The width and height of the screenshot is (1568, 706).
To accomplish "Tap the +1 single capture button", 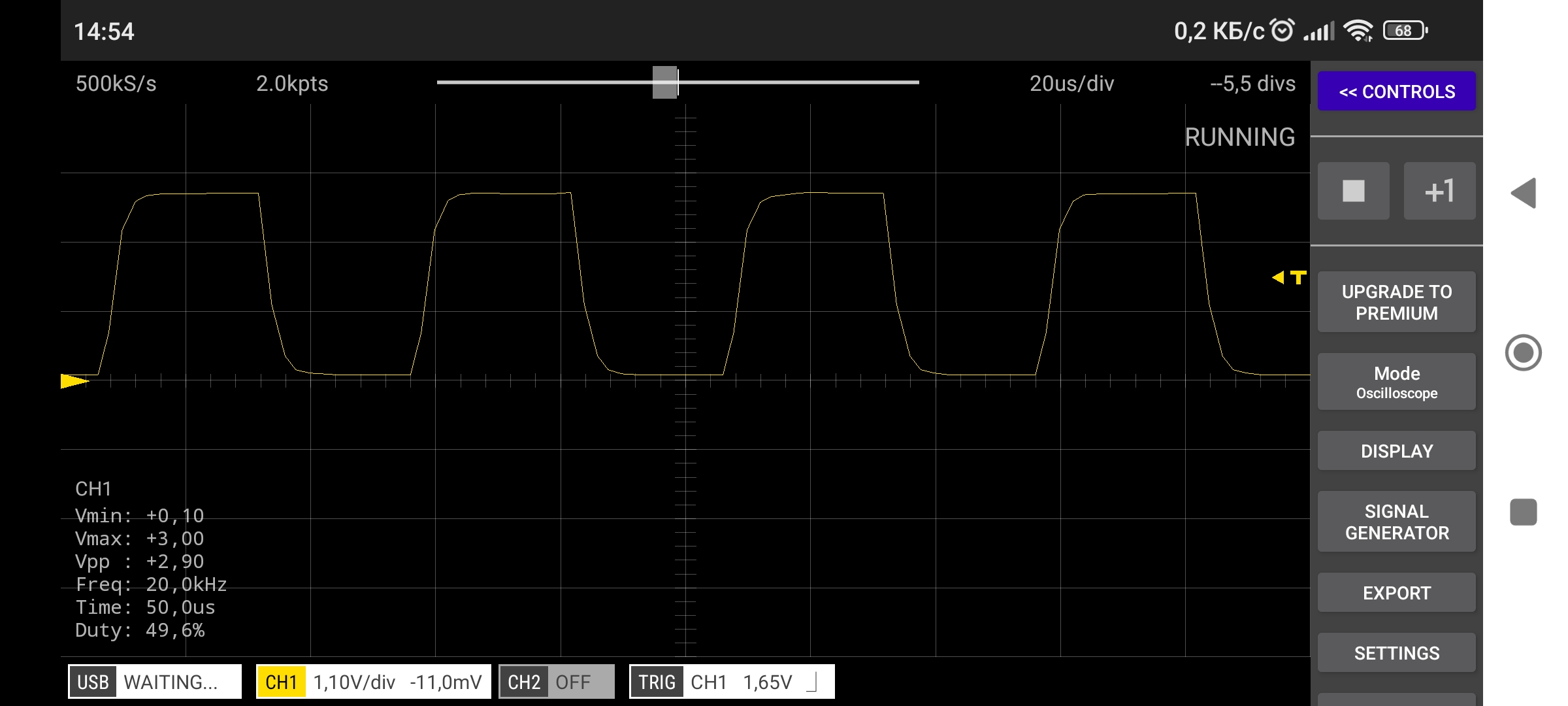I will pyautogui.click(x=1439, y=191).
